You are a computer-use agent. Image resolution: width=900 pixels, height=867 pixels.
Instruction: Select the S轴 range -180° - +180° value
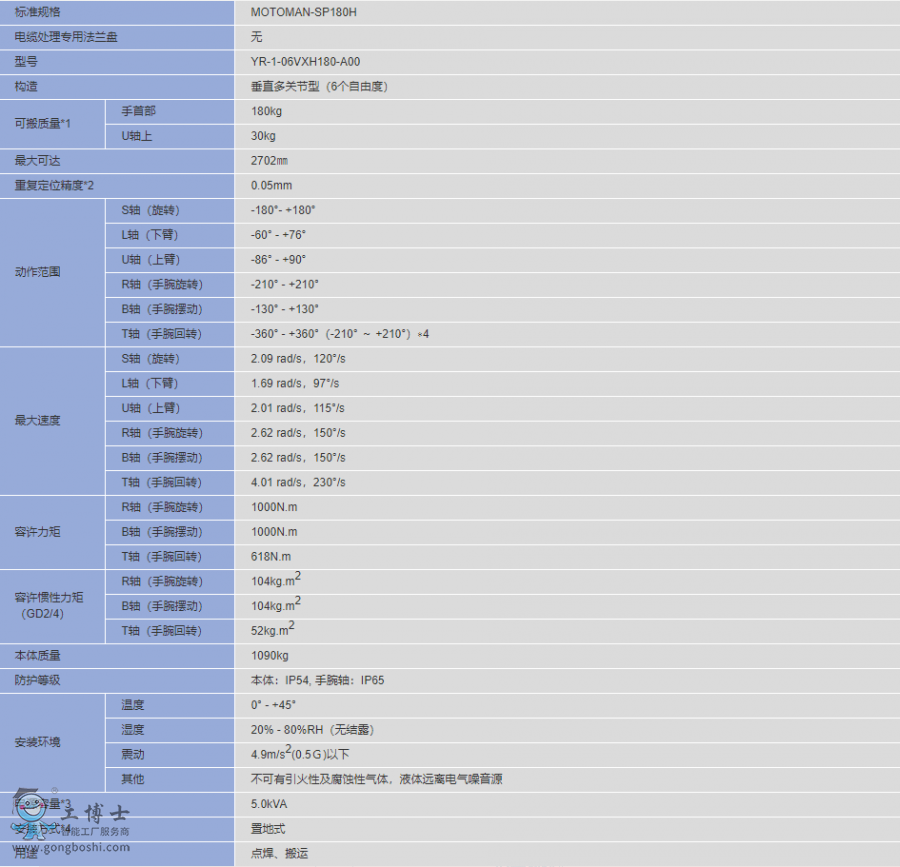(283, 210)
